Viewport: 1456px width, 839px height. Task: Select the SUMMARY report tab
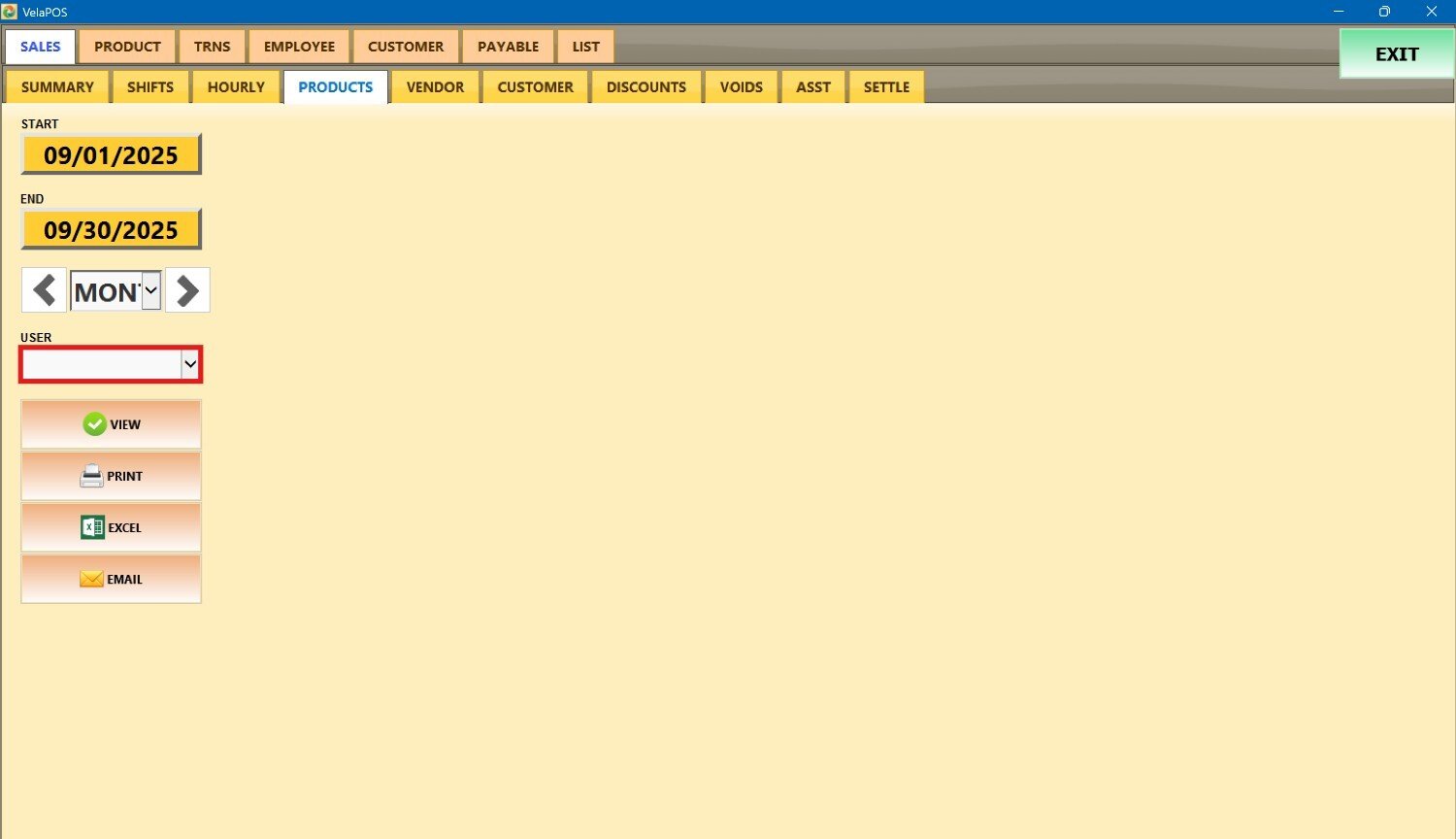coord(57,87)
